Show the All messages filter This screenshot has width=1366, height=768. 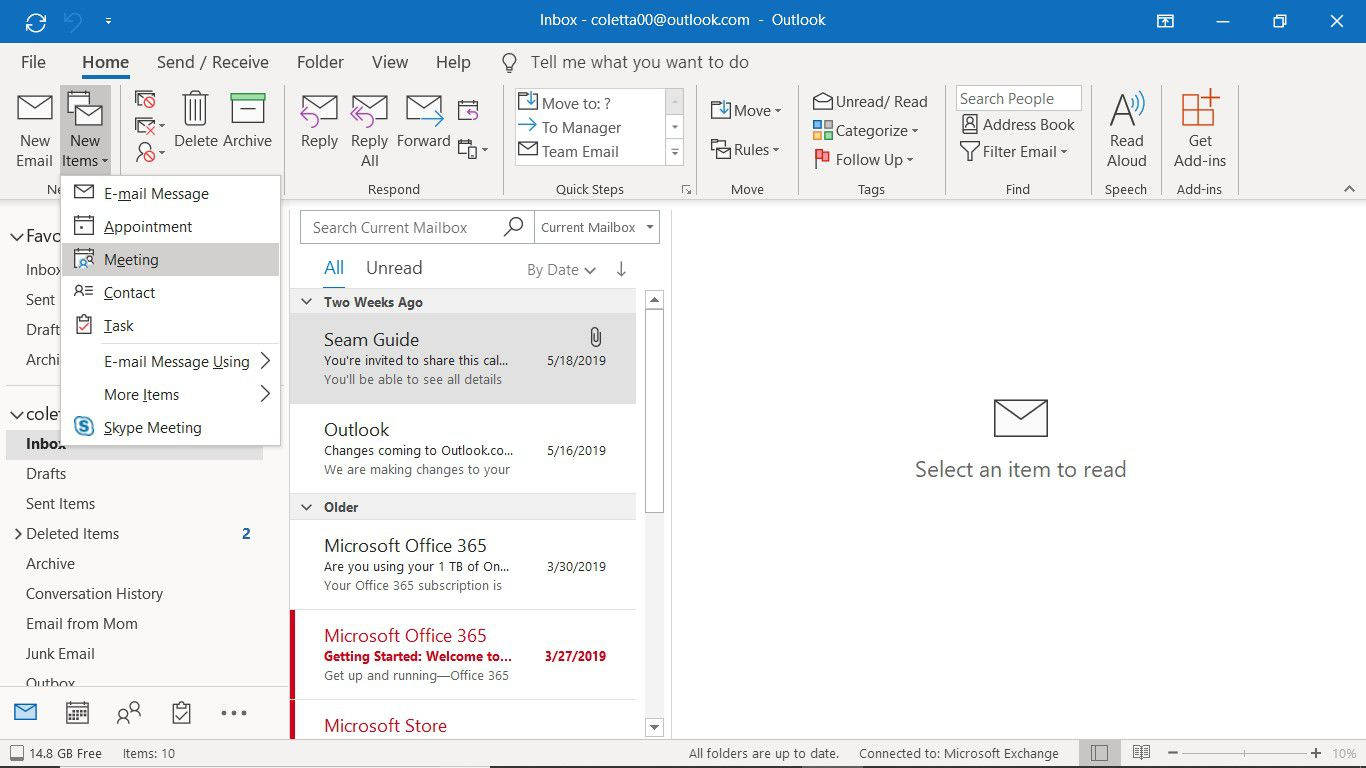point(334,268)
